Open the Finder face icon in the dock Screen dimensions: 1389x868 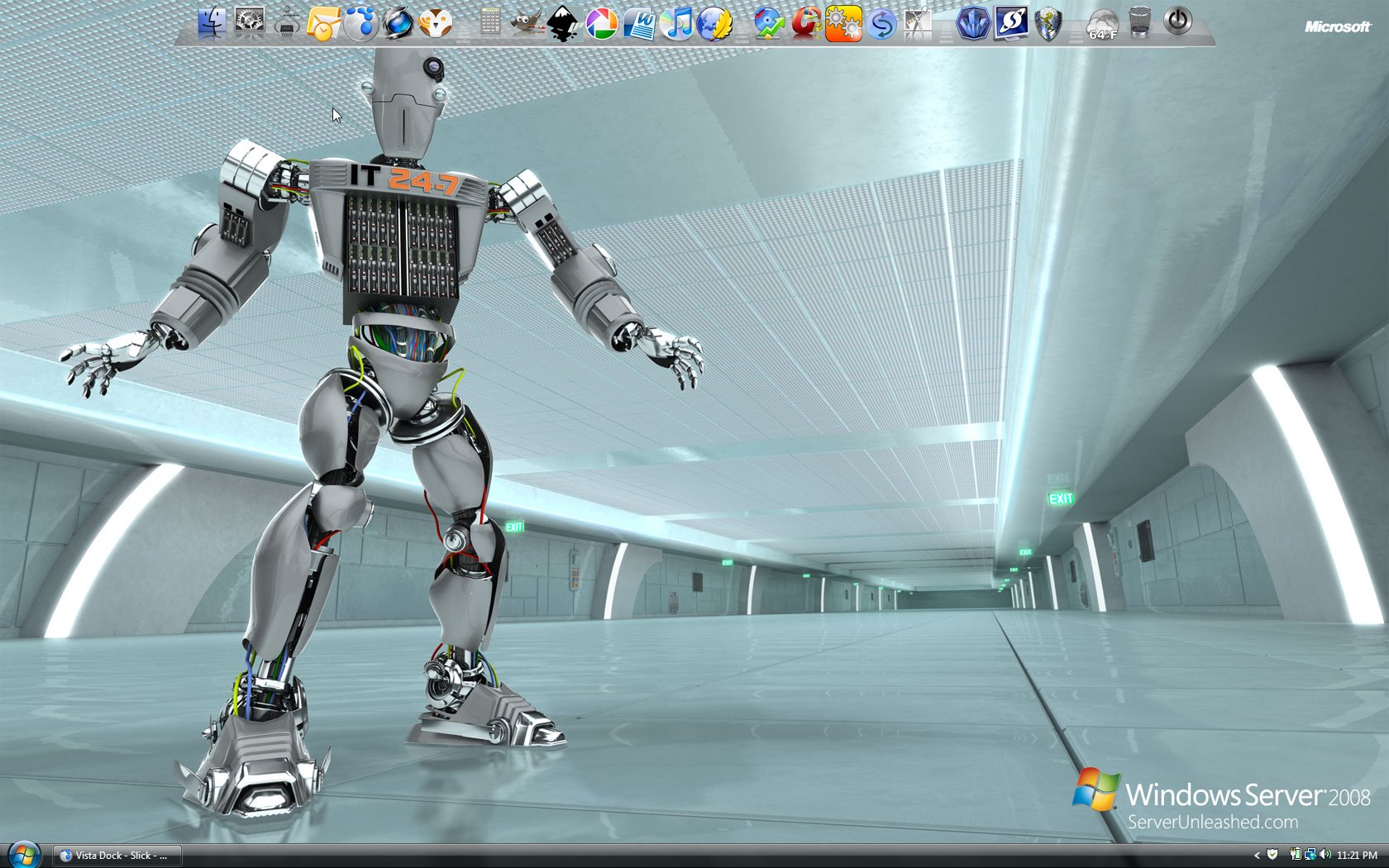[x=212, y=23]
